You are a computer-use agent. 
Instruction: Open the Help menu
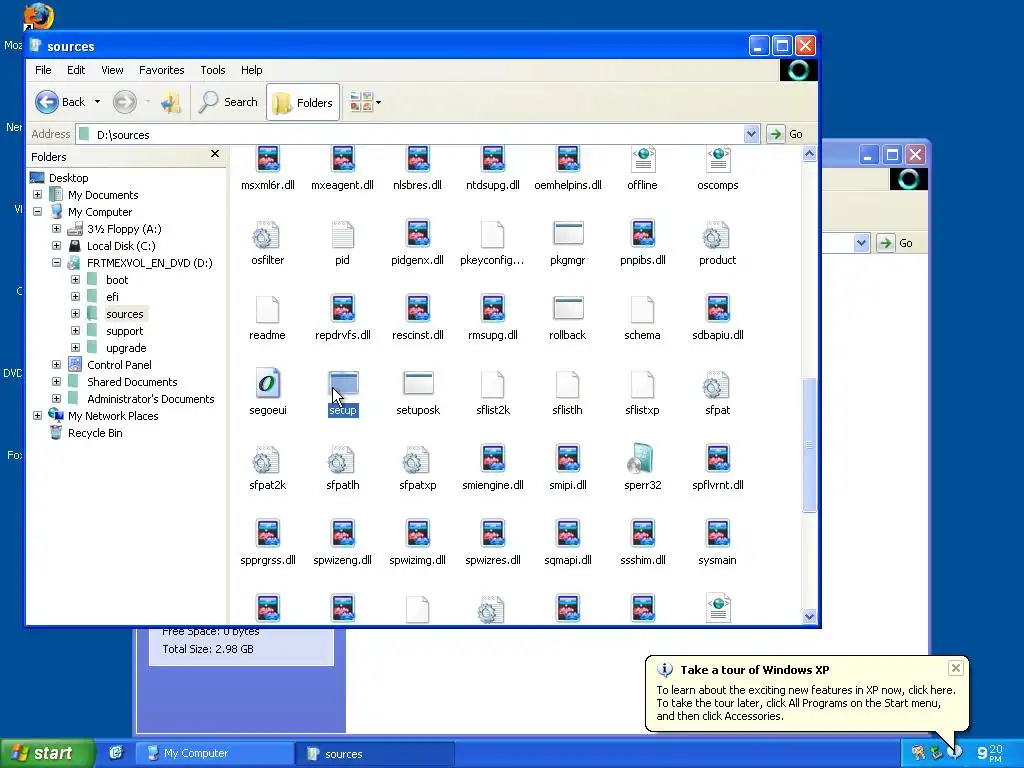251,70
